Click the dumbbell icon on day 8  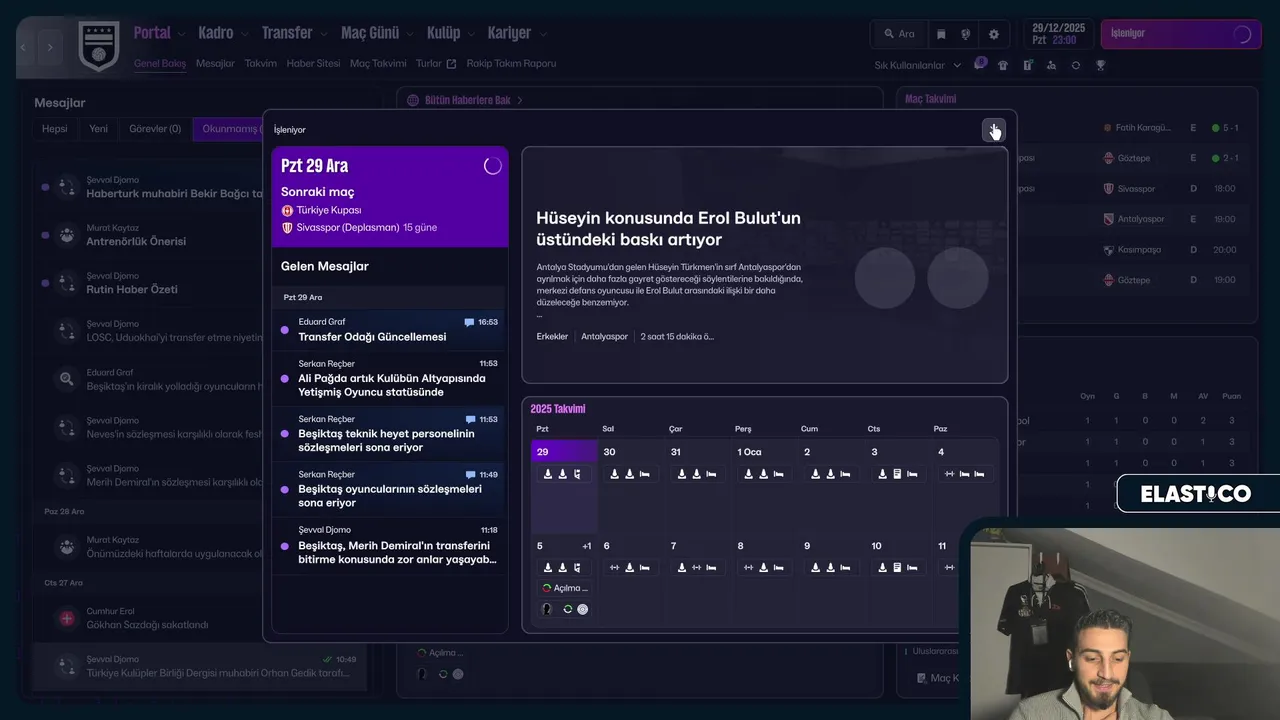tap(748, 567)
